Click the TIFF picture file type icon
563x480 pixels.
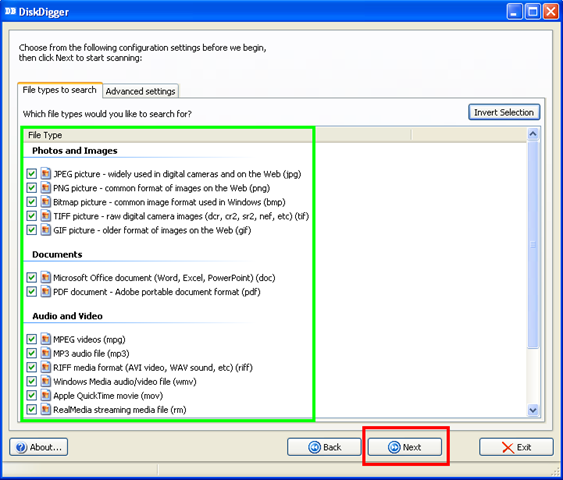tap(45, 216)
